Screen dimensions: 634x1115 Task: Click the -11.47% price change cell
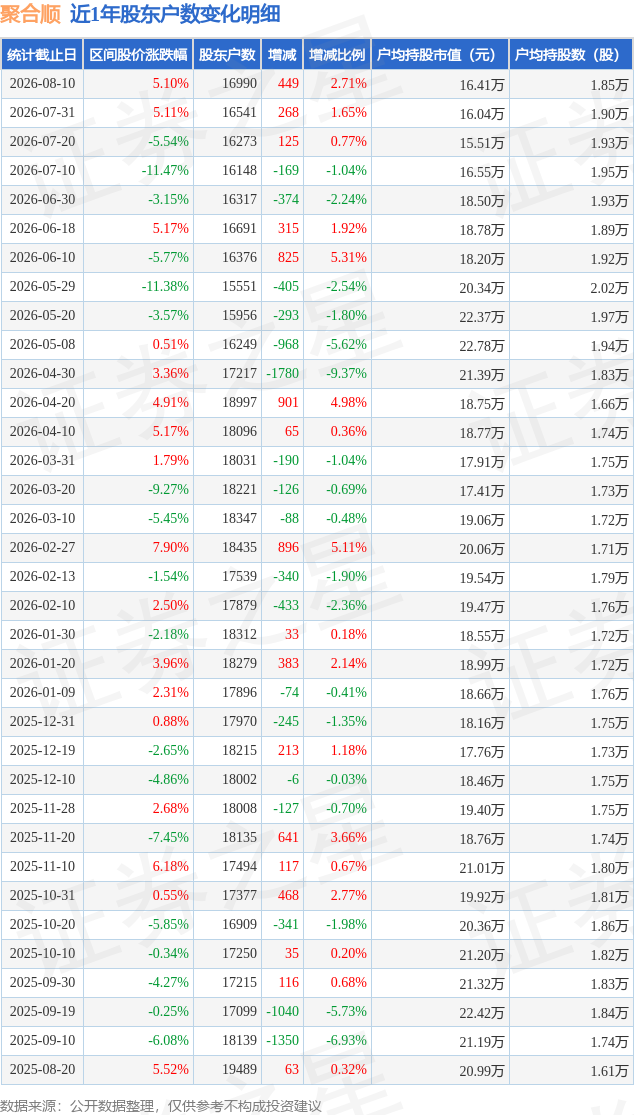coord(138,171)
